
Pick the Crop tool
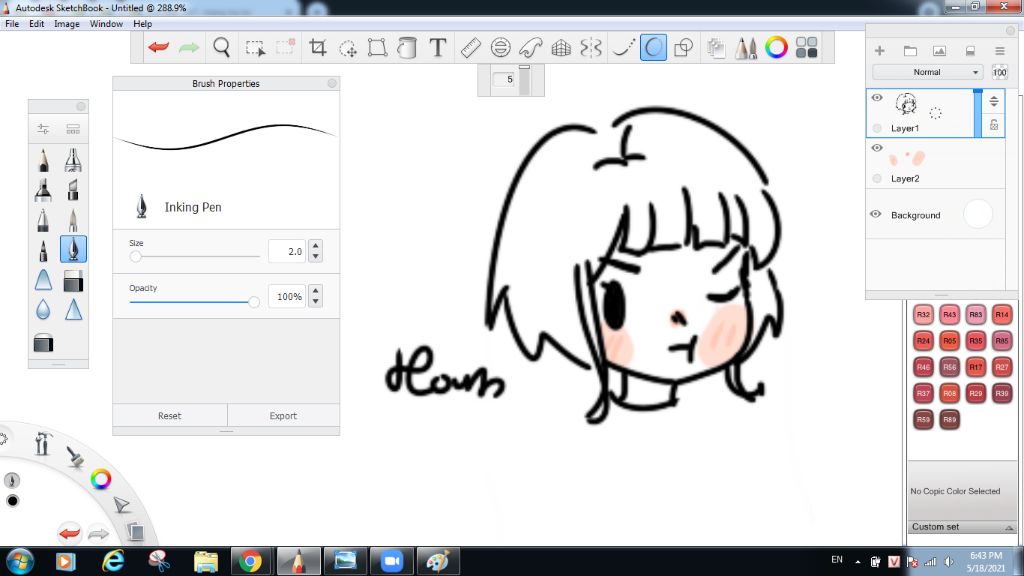(x=317, y=47)
